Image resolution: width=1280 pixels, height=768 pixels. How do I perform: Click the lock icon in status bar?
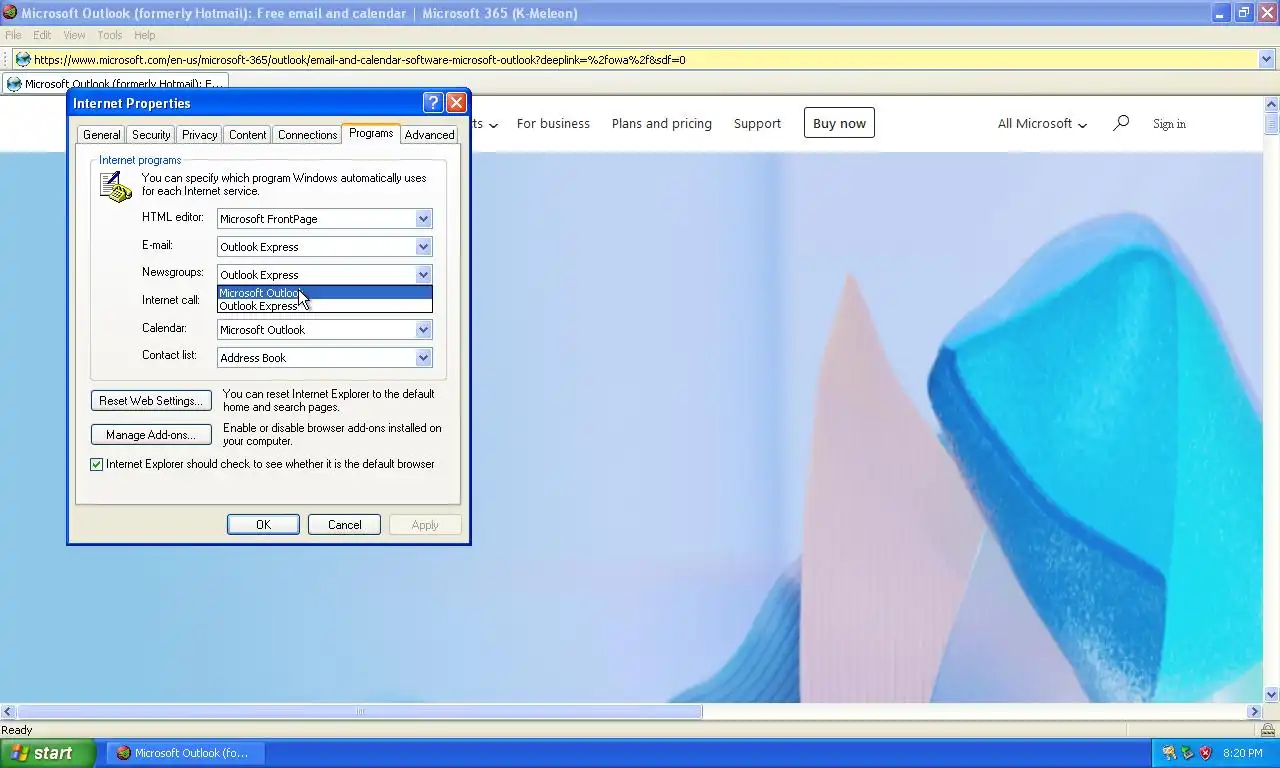[1268, 730]
